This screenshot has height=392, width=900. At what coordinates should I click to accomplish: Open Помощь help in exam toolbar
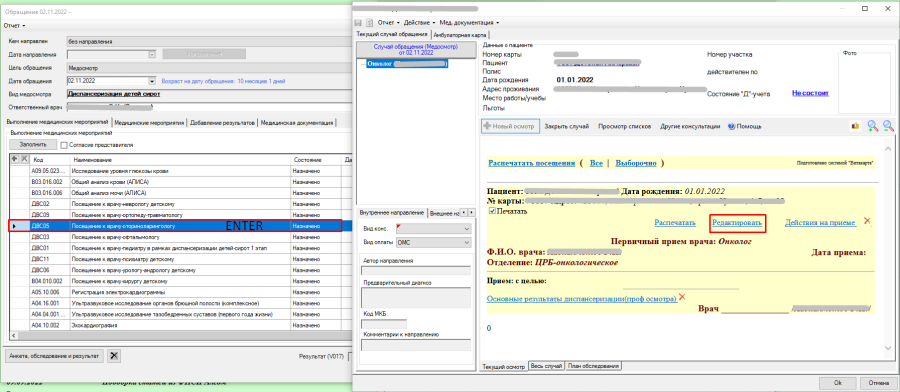pos(744,126)
